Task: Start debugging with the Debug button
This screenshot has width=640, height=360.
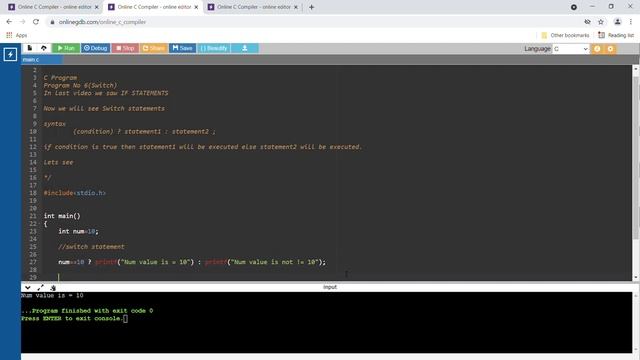Action: 96,48
